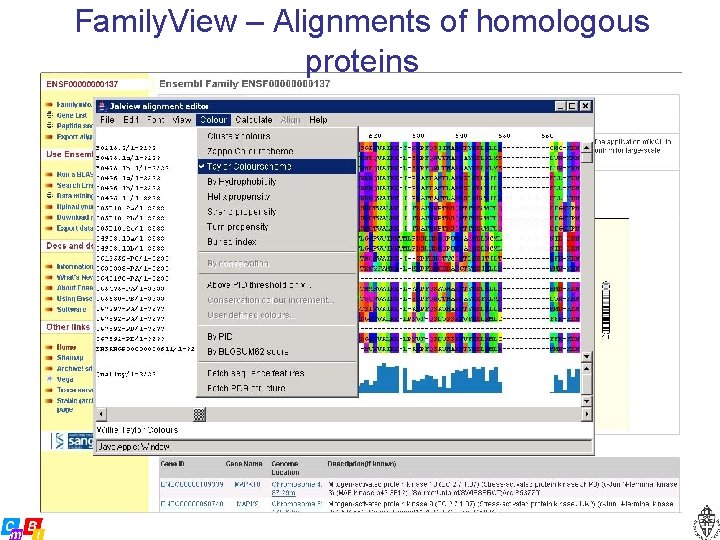Choose Fetch PDB structure
This screenshot has width=720, height=540.
point(277,388)
